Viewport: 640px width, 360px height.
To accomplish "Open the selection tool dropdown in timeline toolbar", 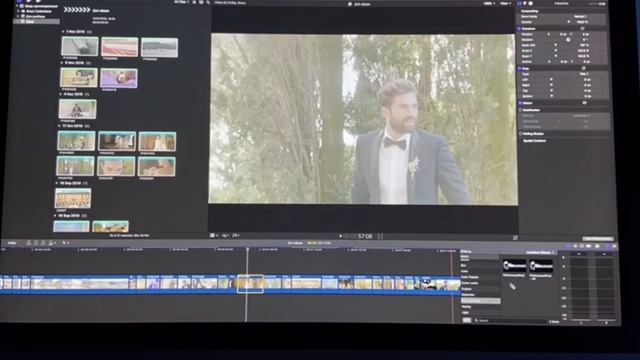I will point(65,243).
